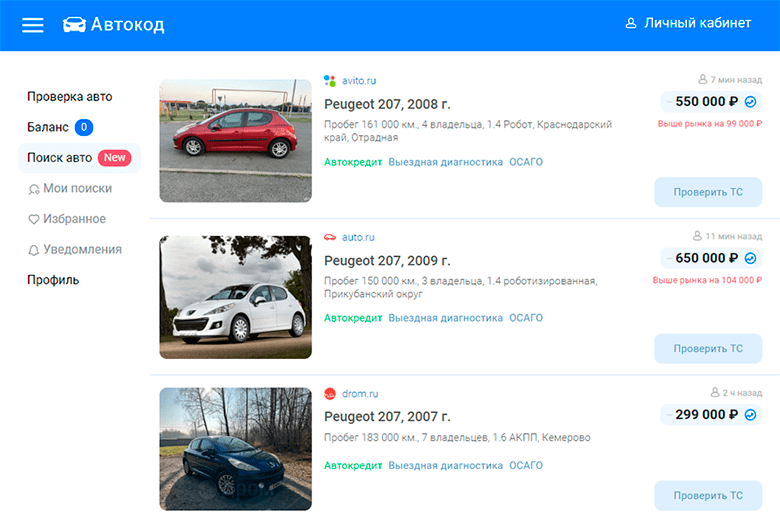Open Баланс menu item

point(48,127)
